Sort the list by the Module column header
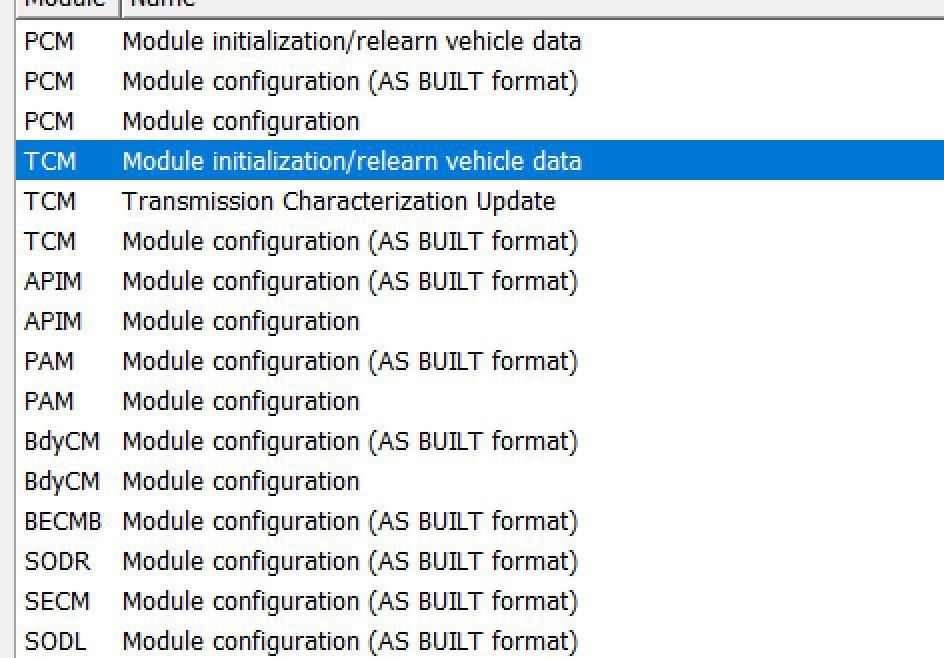 click(x=60, y=5)
